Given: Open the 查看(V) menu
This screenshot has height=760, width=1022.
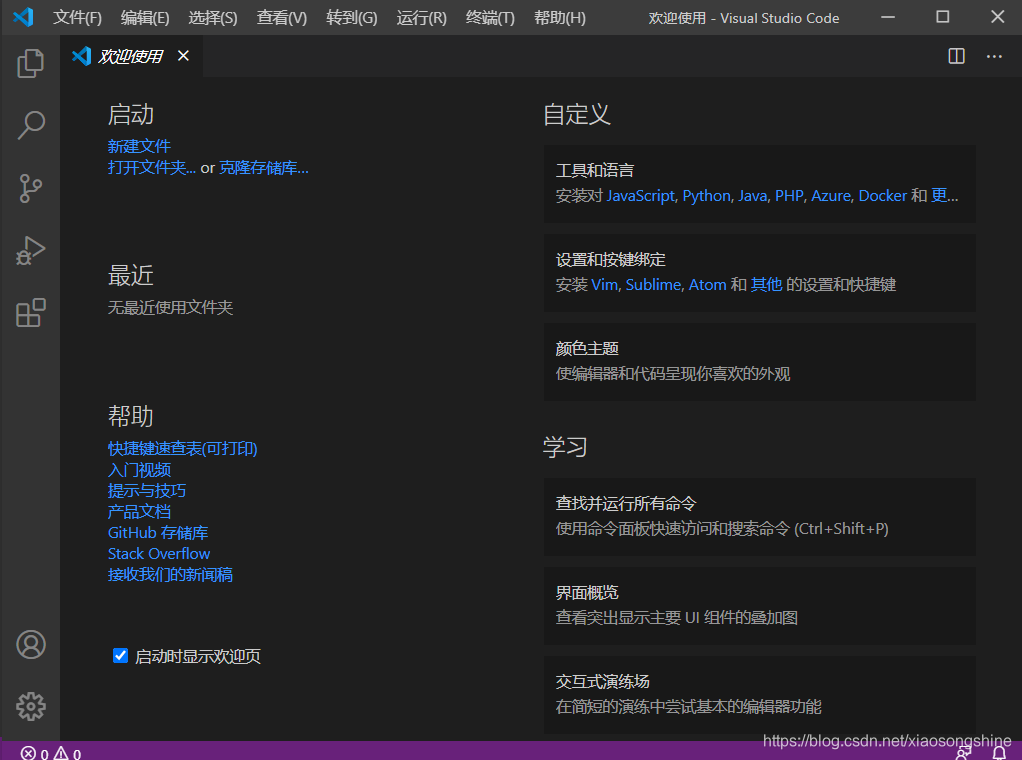Looking at the screenshot, I should pos(282,18).
